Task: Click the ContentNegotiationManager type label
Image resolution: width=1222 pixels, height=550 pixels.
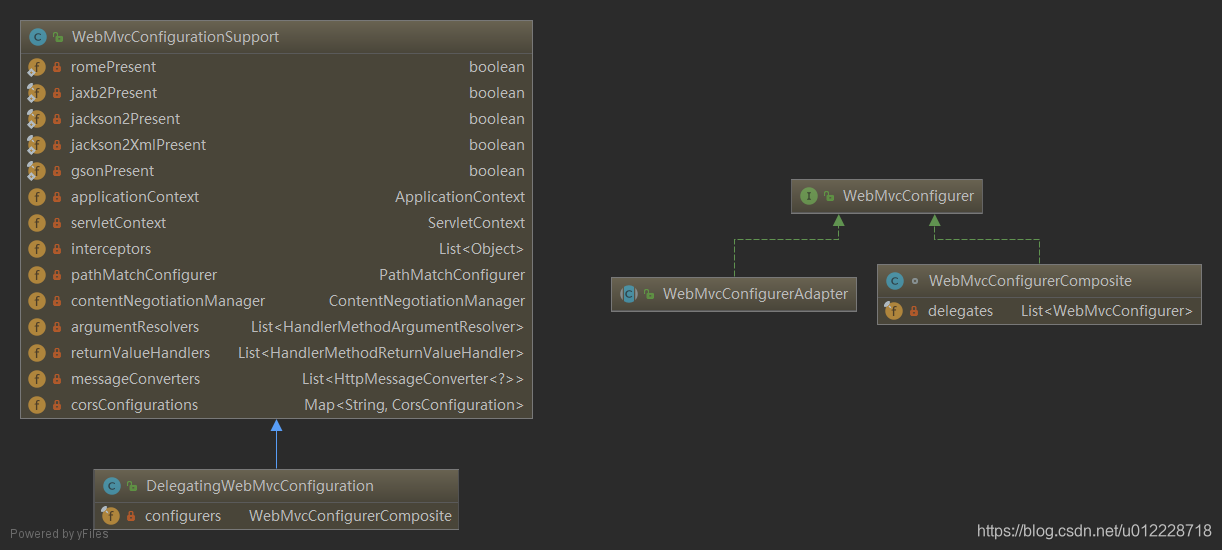Action: tap(427, 301)
